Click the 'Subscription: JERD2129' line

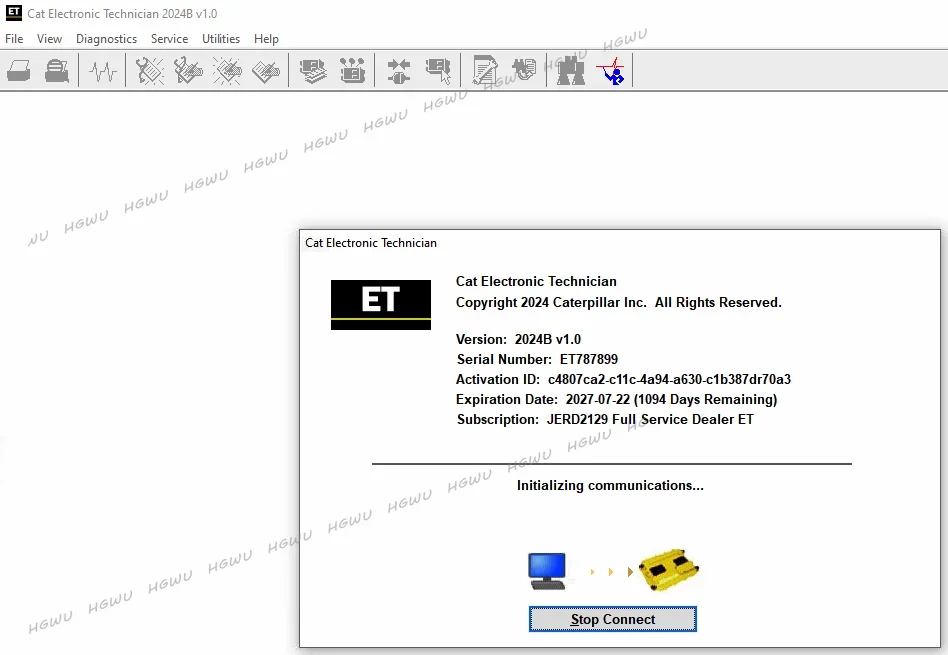point(605,419)
